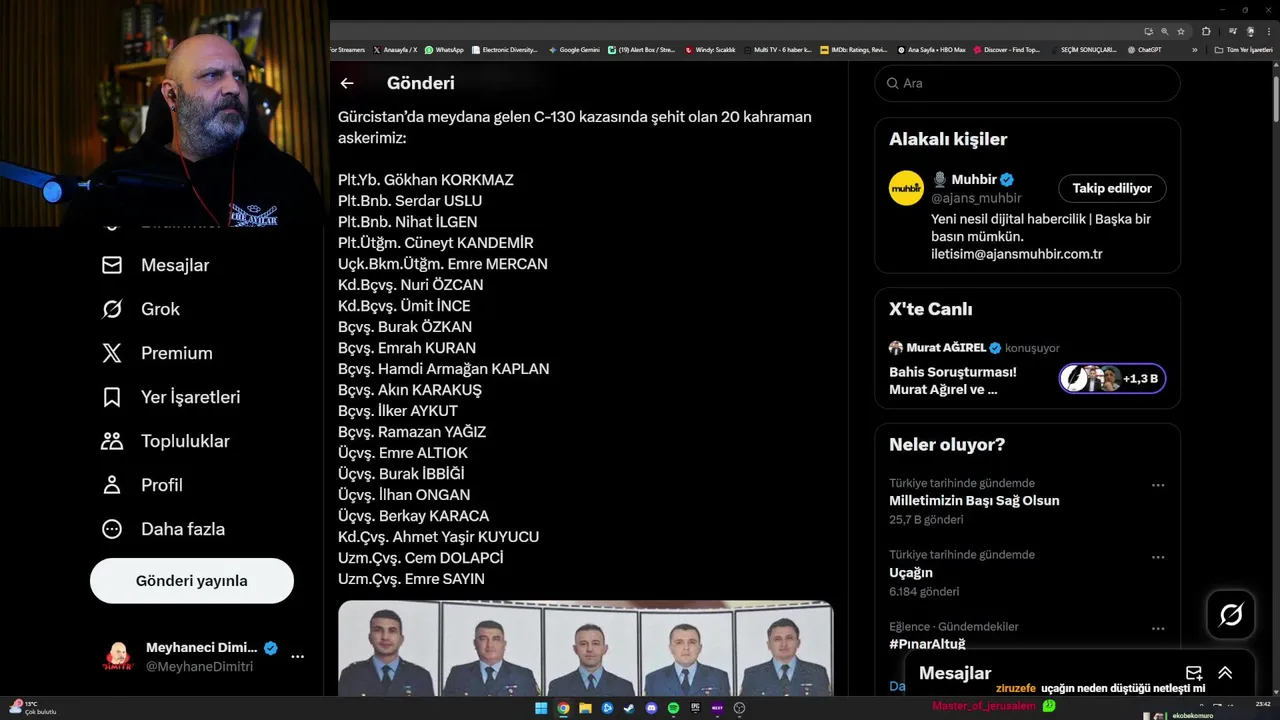The image size is (1280, 720).
Task: Click Windows Start button
Action: [541, 708]
